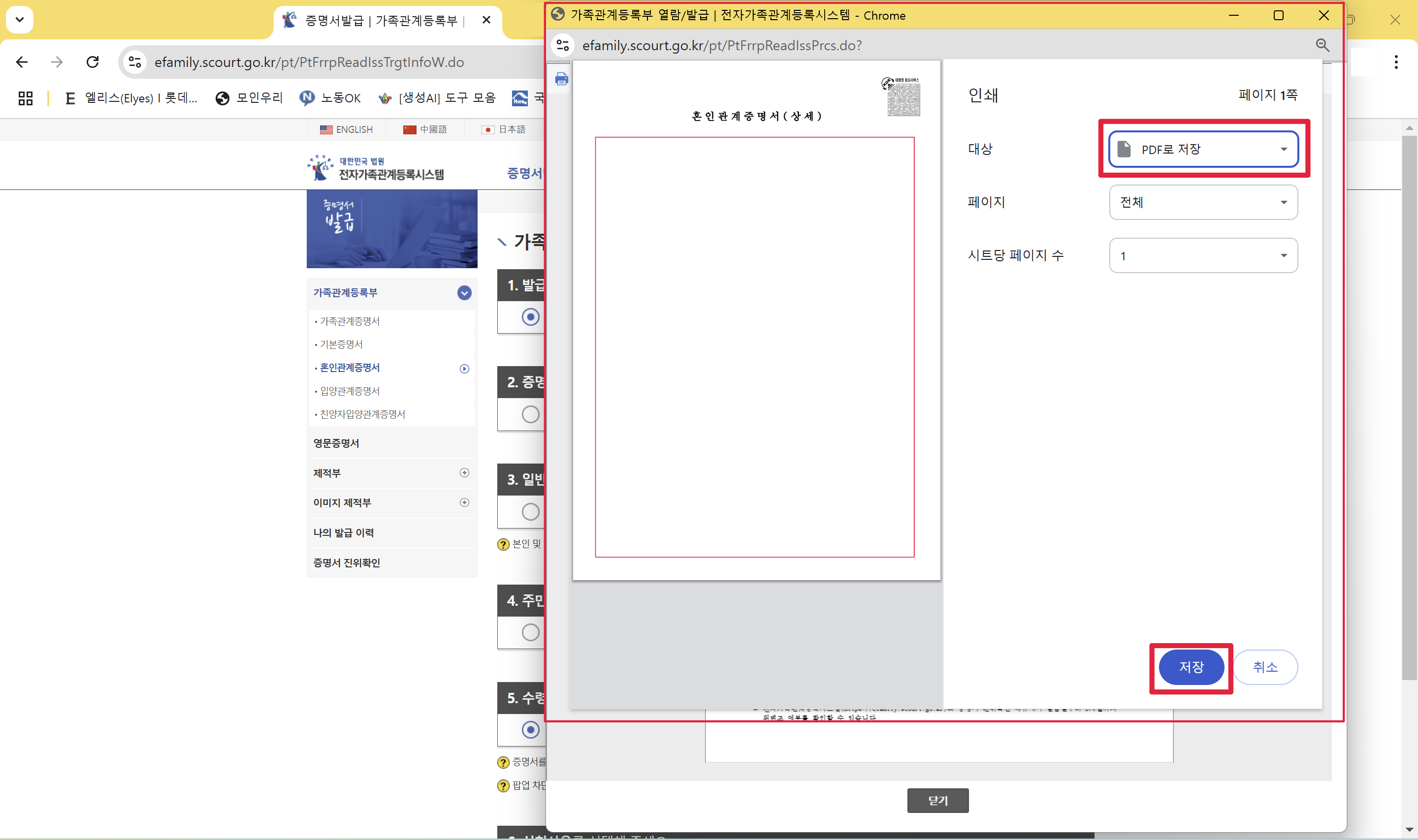
Task: Open the bookmarks apps grid icon
Action: pos(26,98)
